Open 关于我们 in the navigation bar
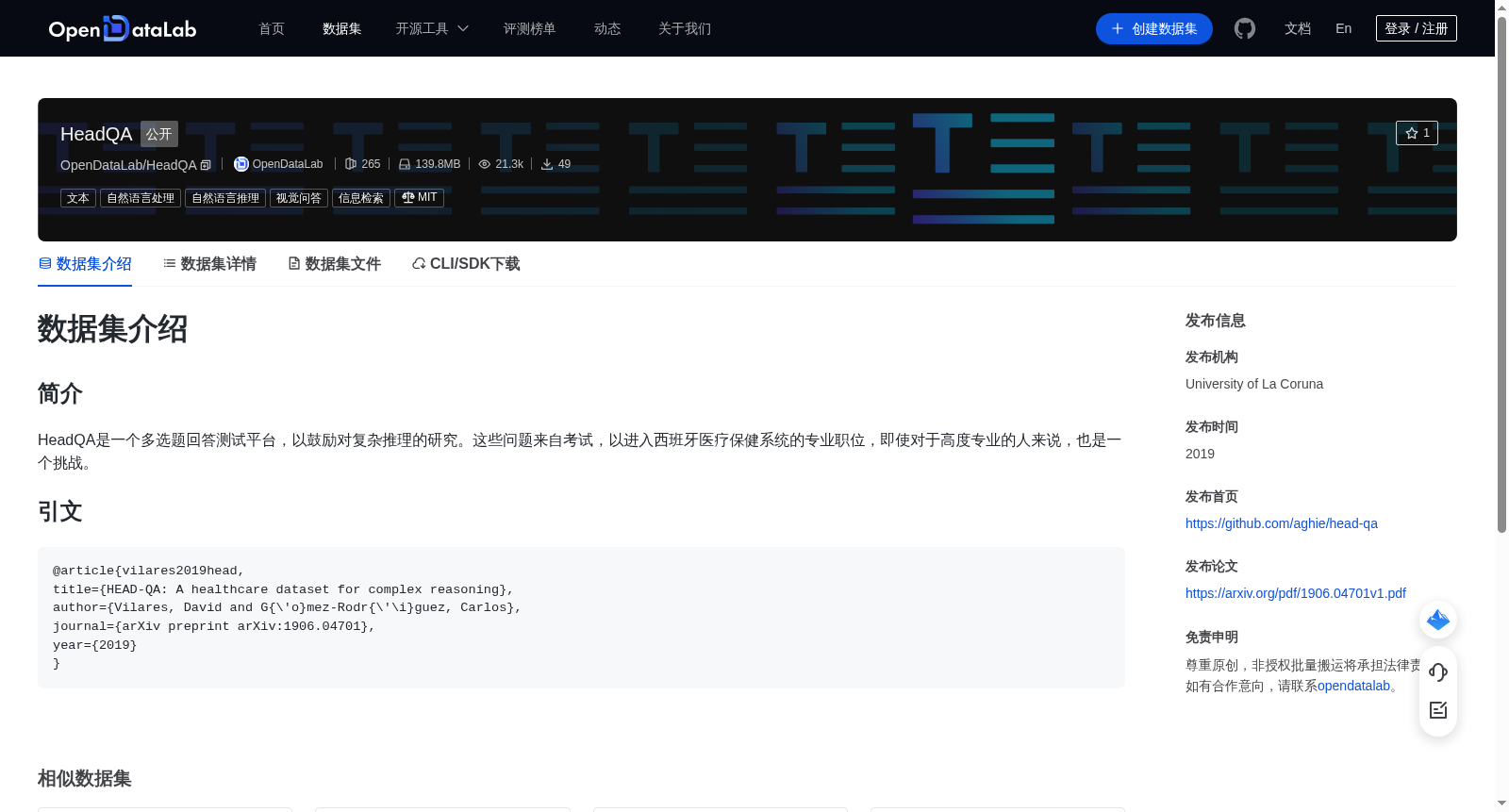The width and height of the screenshot is (1509, 812). [x=685, y=28]
